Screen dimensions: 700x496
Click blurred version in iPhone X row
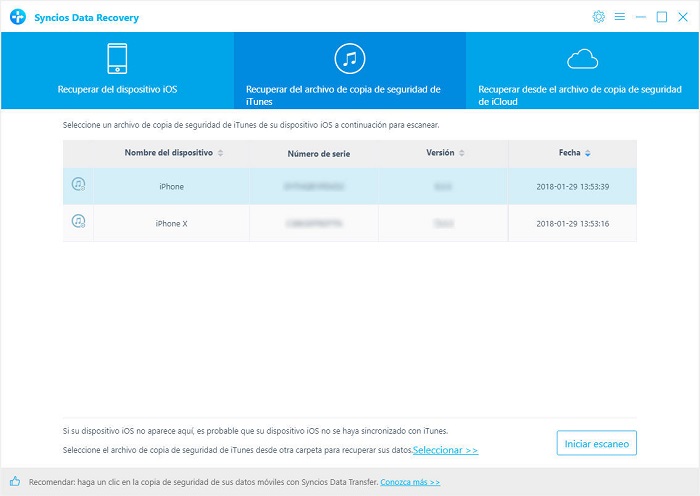point(443,224)
